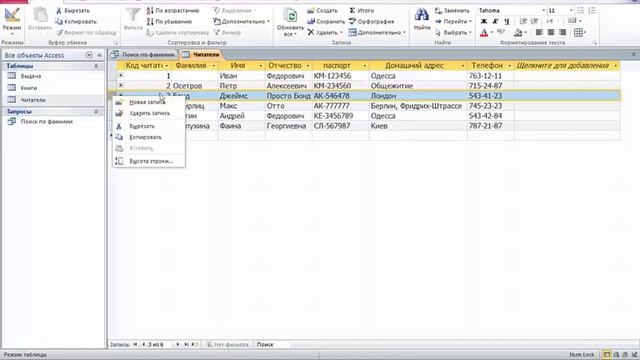This screenshot has height=360, width=640.
Task: Align text left in ribbon
Action: point(539,32)
